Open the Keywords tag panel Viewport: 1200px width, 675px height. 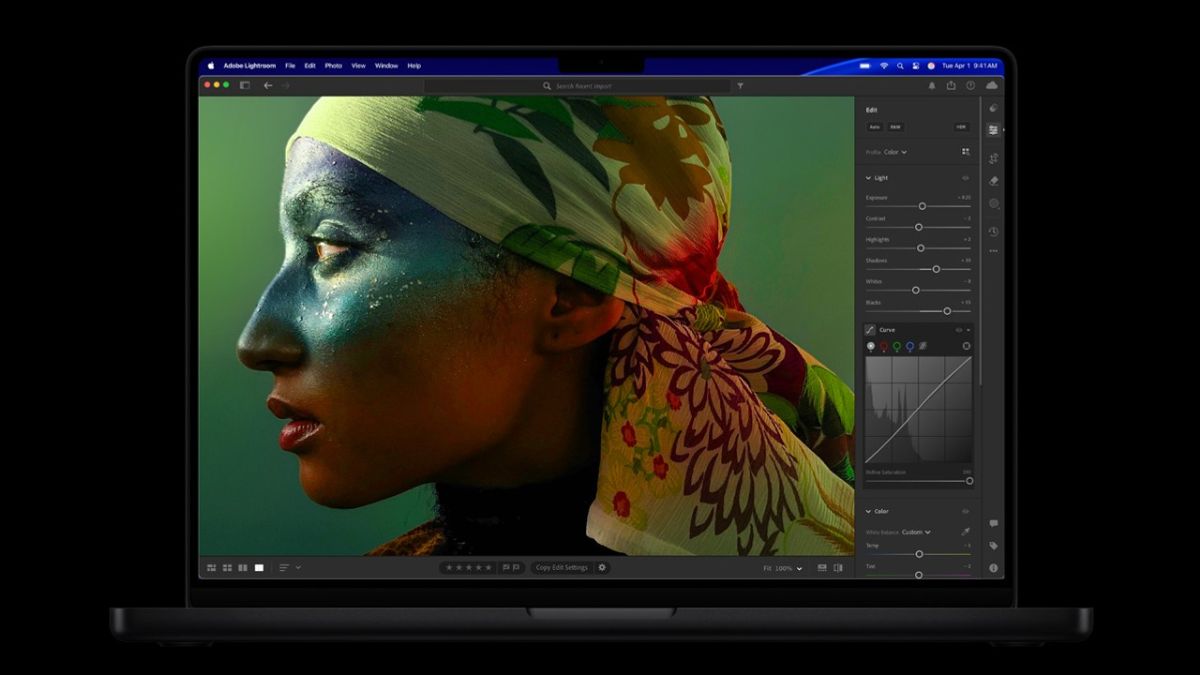tap(993, 546)
